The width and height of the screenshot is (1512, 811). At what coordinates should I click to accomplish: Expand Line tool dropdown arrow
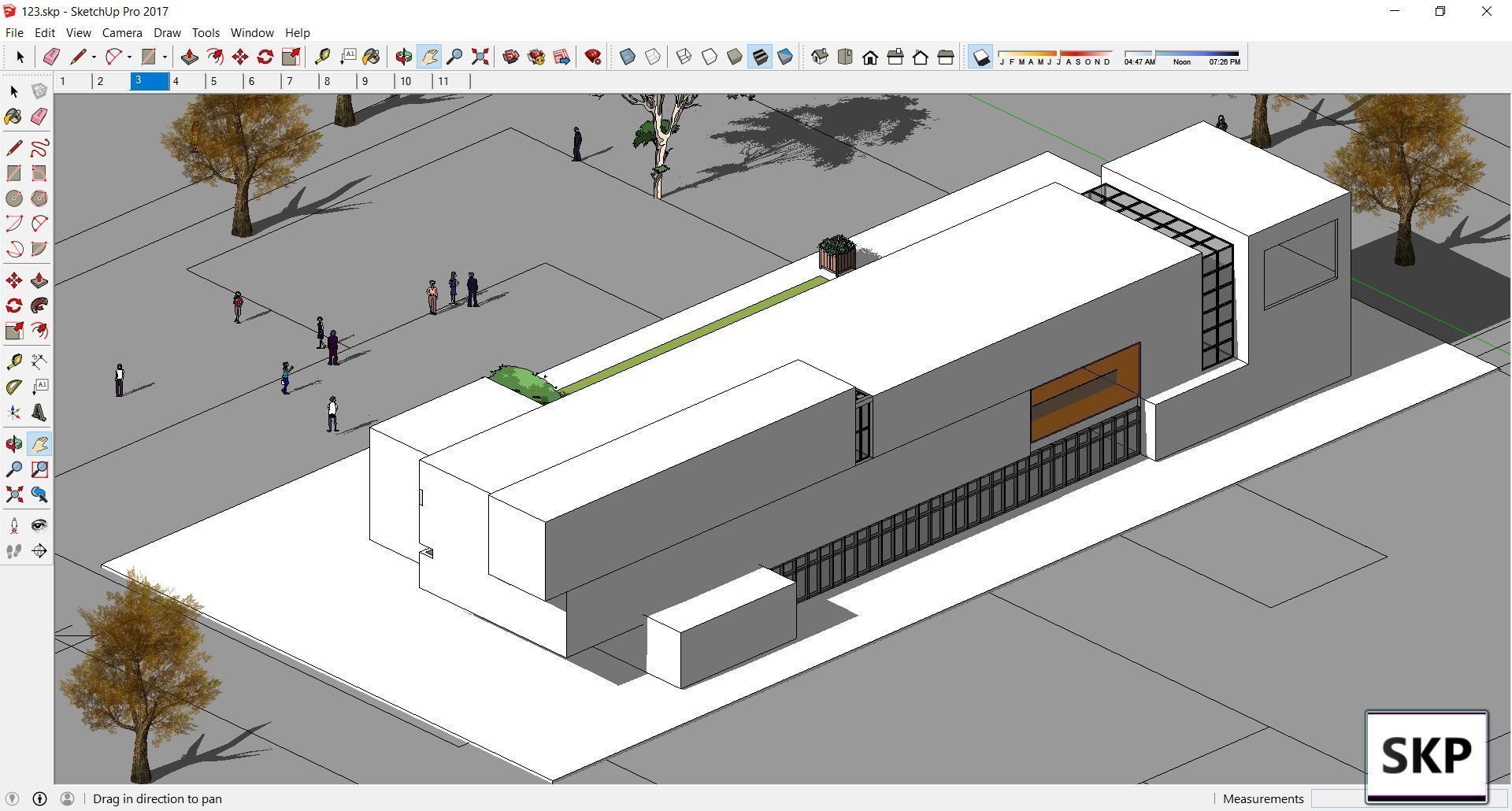(94, 57)
